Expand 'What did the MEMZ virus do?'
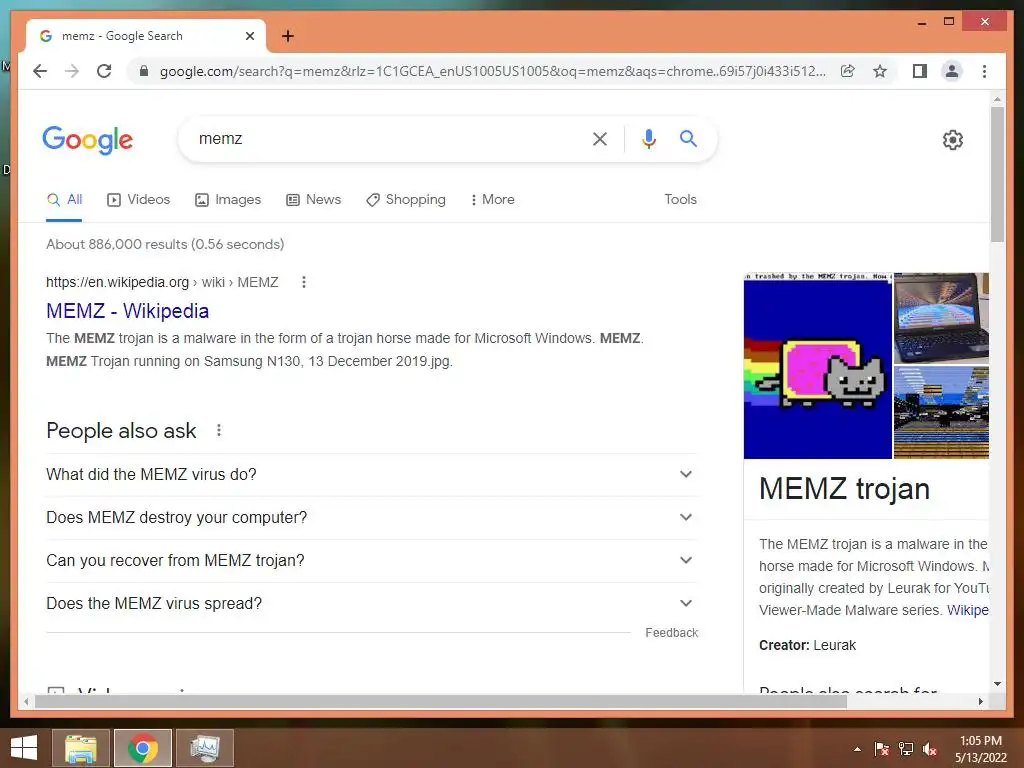Screen dimensions: 1024x768 pos(372,475)
